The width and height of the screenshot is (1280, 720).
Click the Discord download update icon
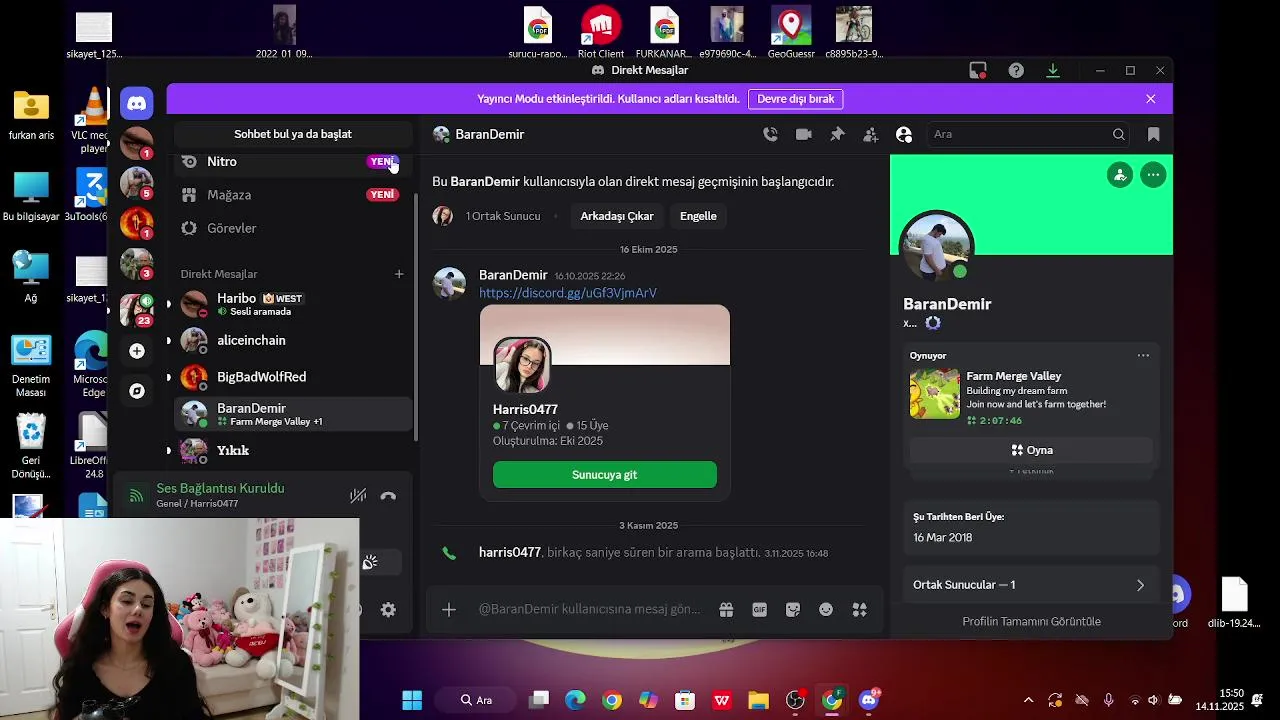(1053, 70)
